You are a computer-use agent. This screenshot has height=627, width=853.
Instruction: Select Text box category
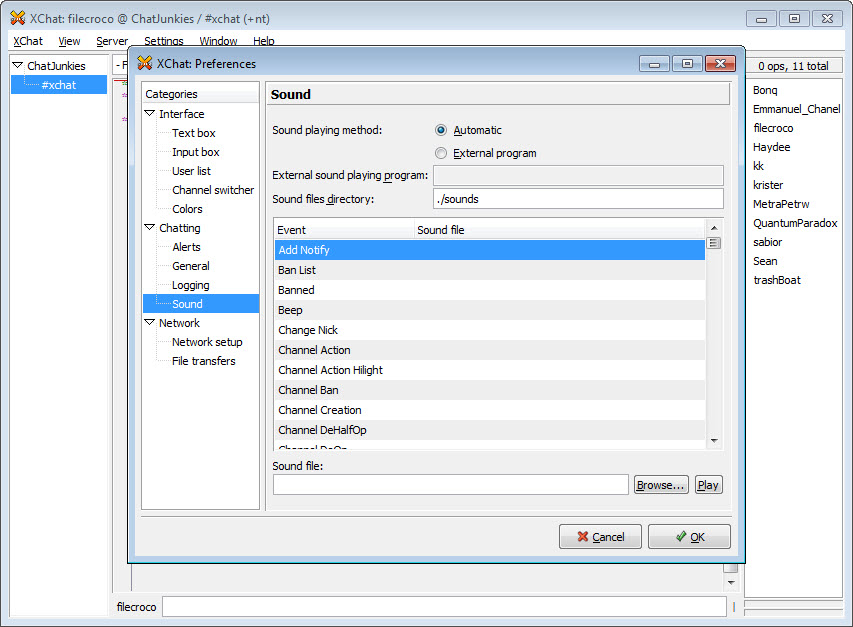[194, 133]
